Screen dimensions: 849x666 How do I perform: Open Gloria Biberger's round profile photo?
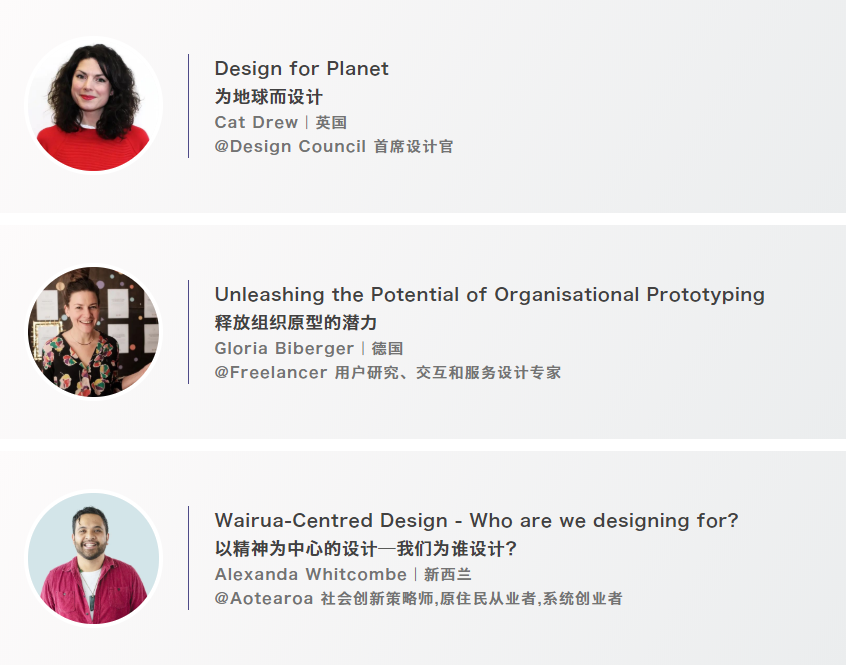[94, 331]
